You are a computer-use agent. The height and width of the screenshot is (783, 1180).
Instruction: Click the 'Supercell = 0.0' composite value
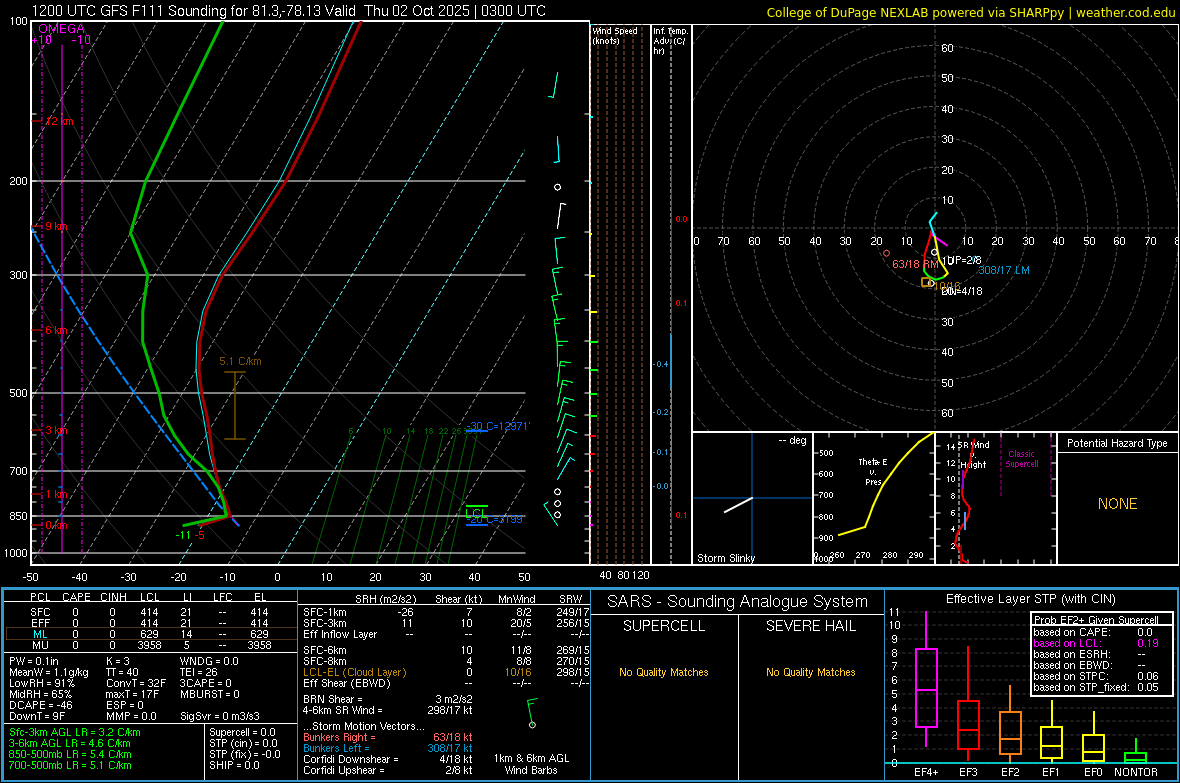242,732
